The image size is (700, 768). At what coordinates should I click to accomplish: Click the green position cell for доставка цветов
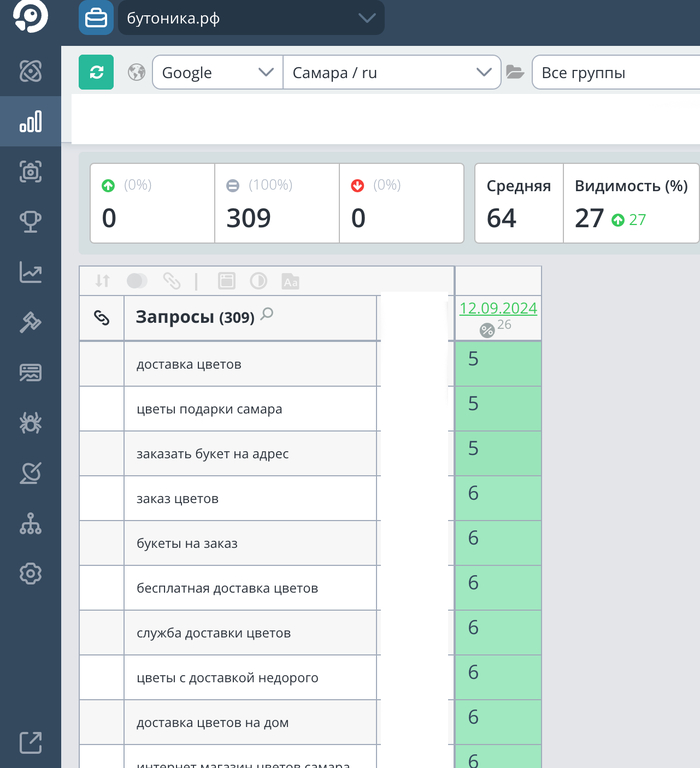point(498,363)
